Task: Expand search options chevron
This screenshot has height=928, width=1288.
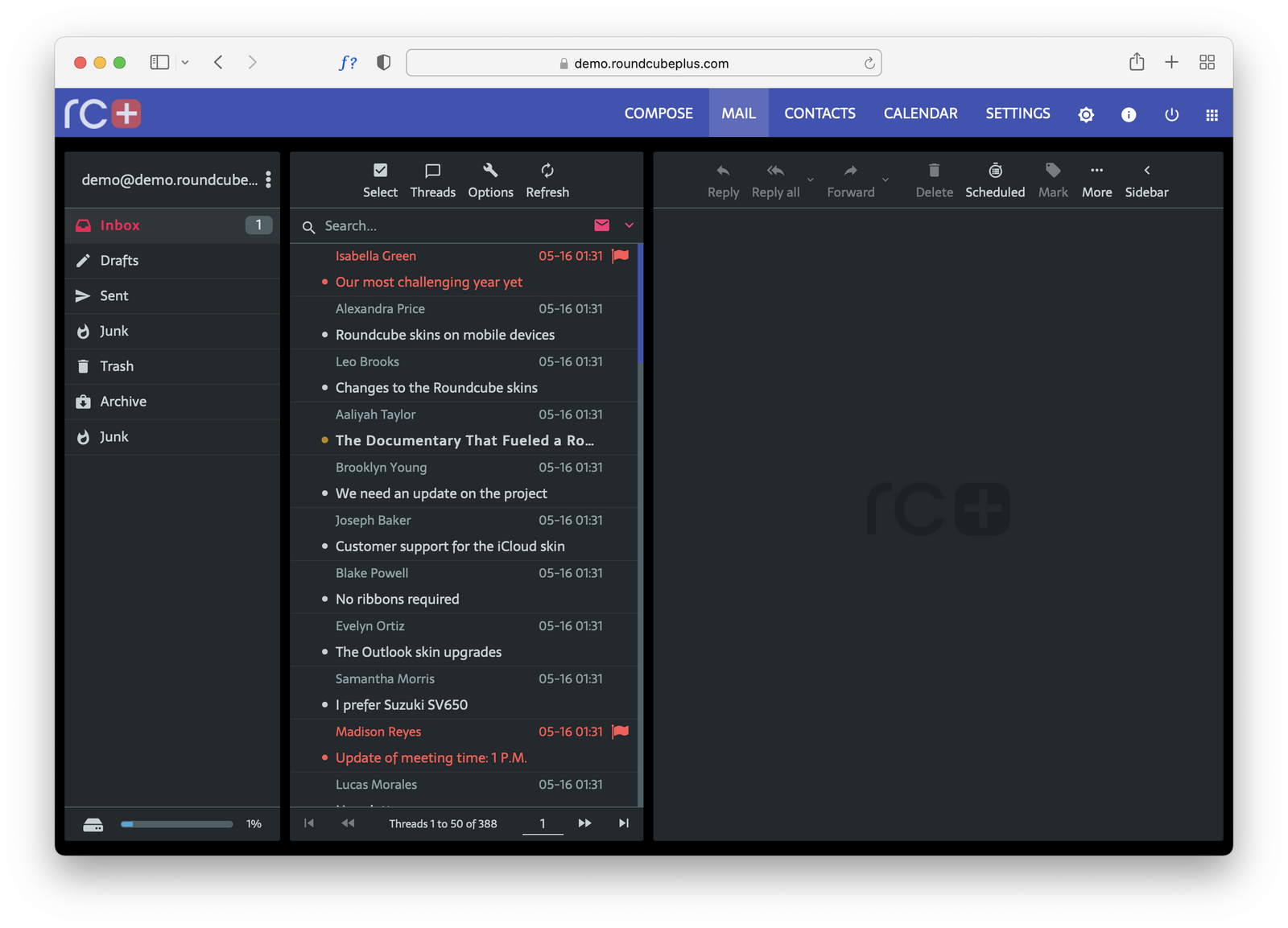Action: [x=630, y=225]
